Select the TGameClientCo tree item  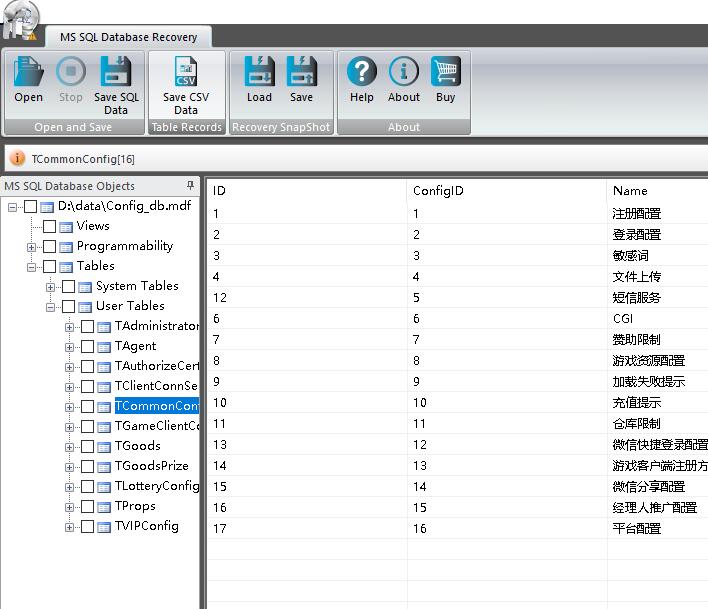pyautogui.click(x=156, y=426)
